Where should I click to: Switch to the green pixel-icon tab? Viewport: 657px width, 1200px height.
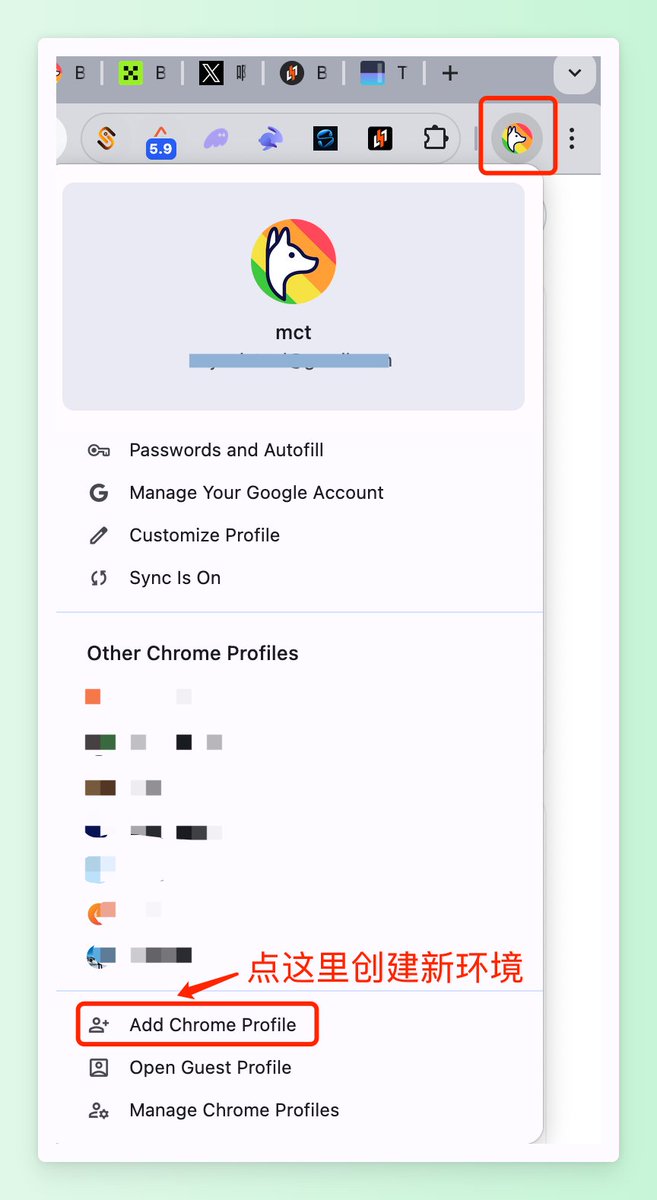click(130, 73)
